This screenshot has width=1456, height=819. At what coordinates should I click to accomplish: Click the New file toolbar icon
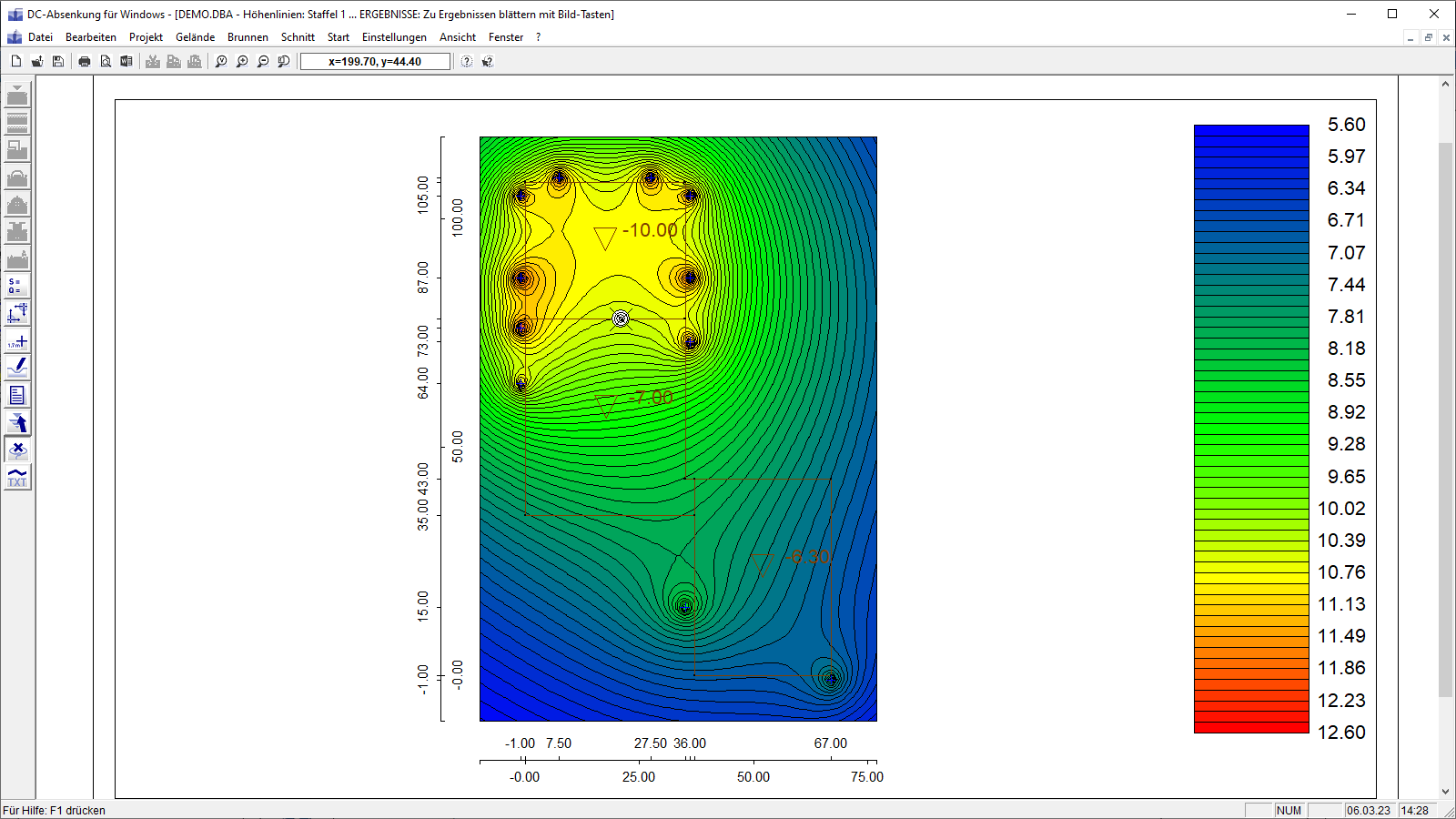16,61
